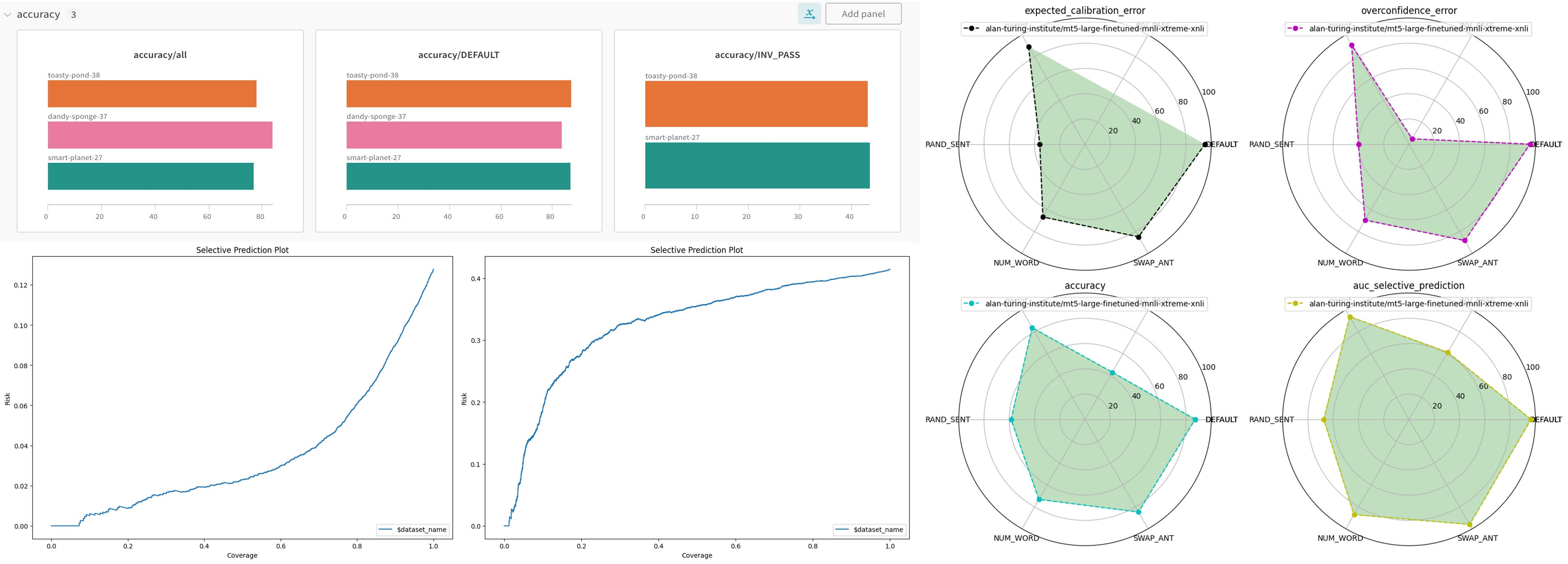Select the accuracy/DEFAULT panel title

coord(458,55)
